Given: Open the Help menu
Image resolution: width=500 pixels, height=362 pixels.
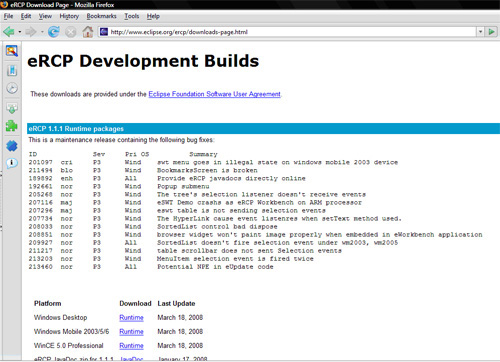Looking at the screenshot, I should coord(153,16).
